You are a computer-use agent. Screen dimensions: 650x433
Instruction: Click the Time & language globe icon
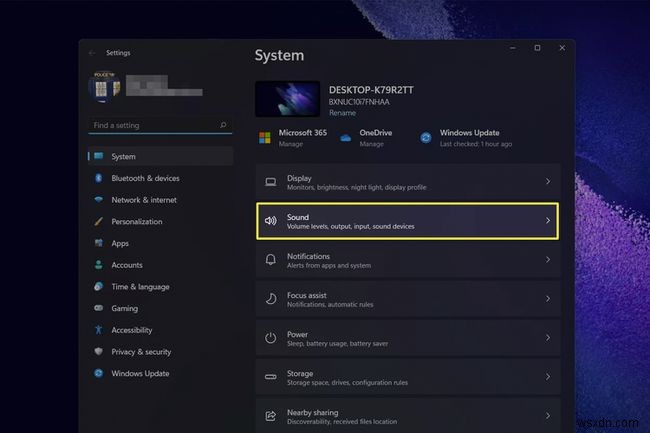point(99,286)
